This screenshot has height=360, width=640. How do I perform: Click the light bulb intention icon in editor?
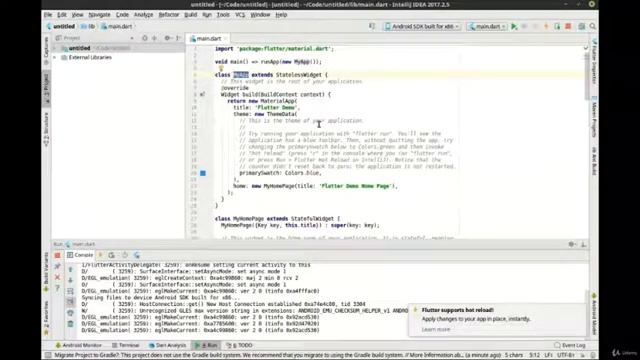(x=221, y=69)
